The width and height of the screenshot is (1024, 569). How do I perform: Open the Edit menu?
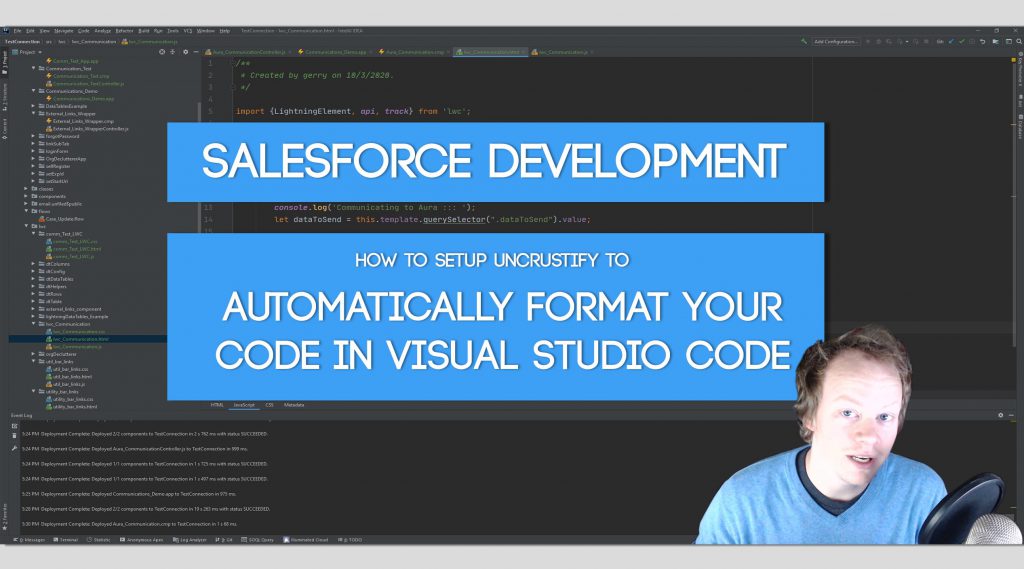(x=30, y=31)
